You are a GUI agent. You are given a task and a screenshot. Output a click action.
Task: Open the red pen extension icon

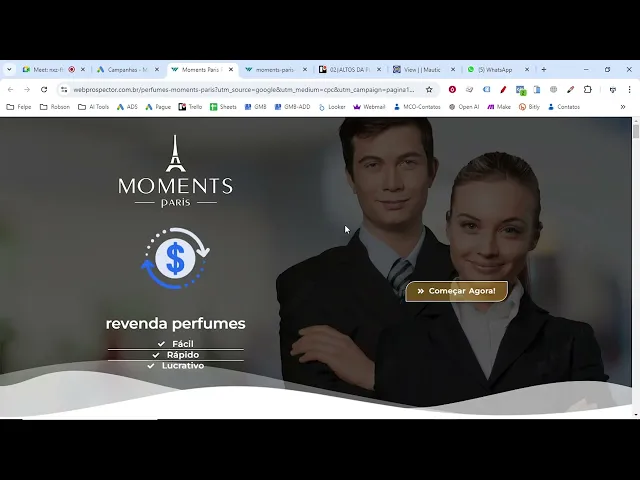point(503,90)
